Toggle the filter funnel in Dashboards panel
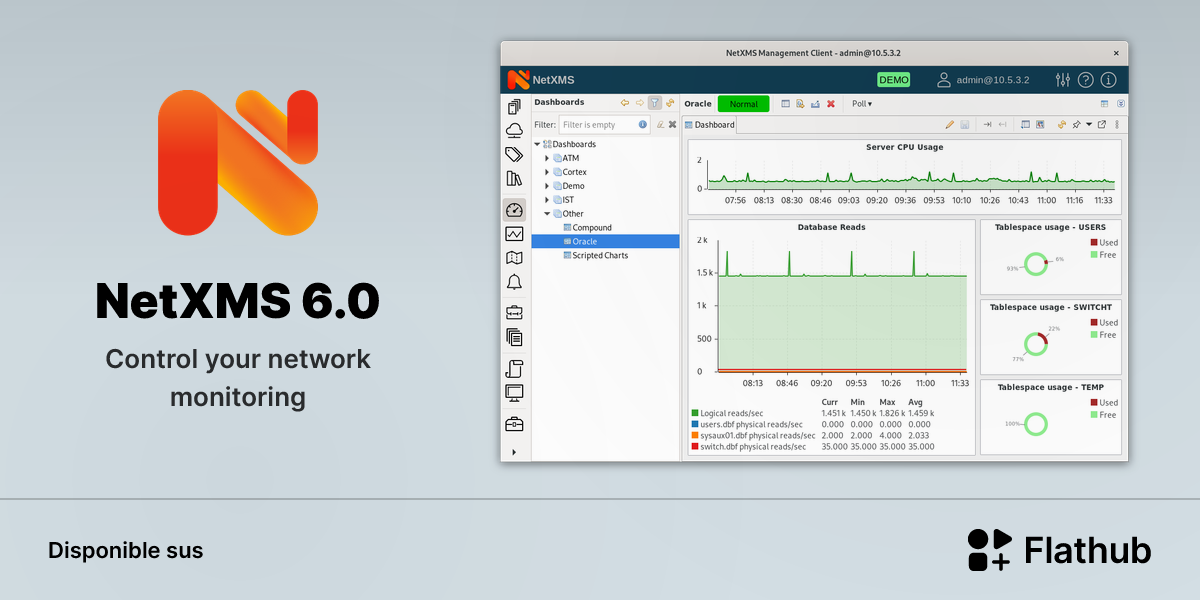This screenshot has width=1200, height=600. coord(655,103)
